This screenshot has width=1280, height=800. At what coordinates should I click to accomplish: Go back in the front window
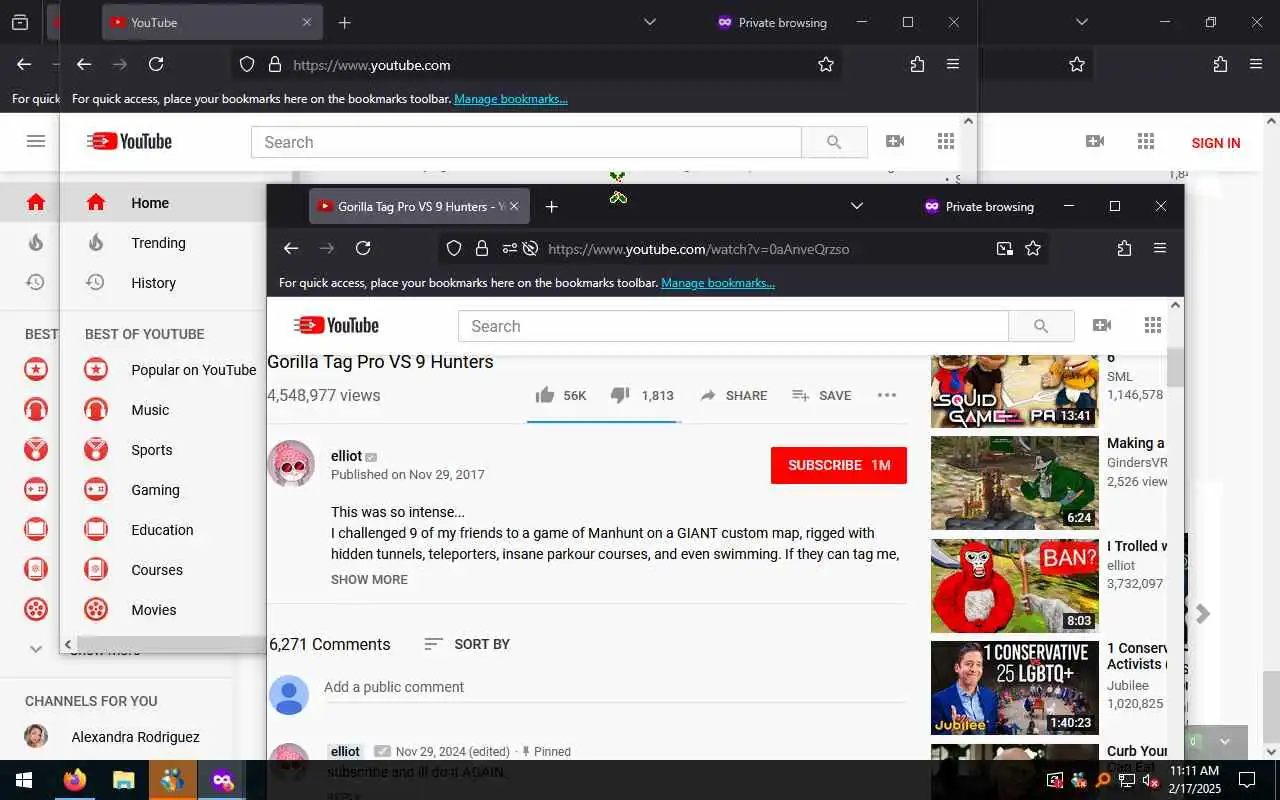pyautogui.click(x=291, y=248)
